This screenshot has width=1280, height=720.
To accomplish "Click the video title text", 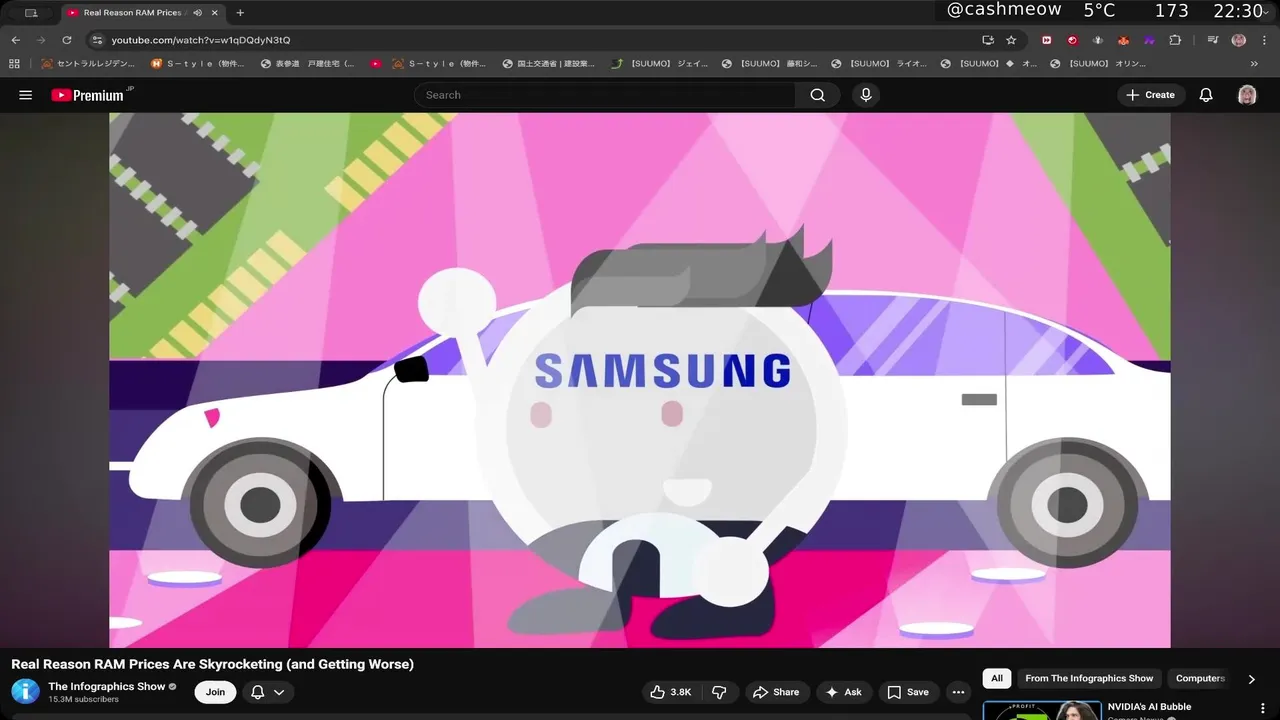I will (212, 664).
